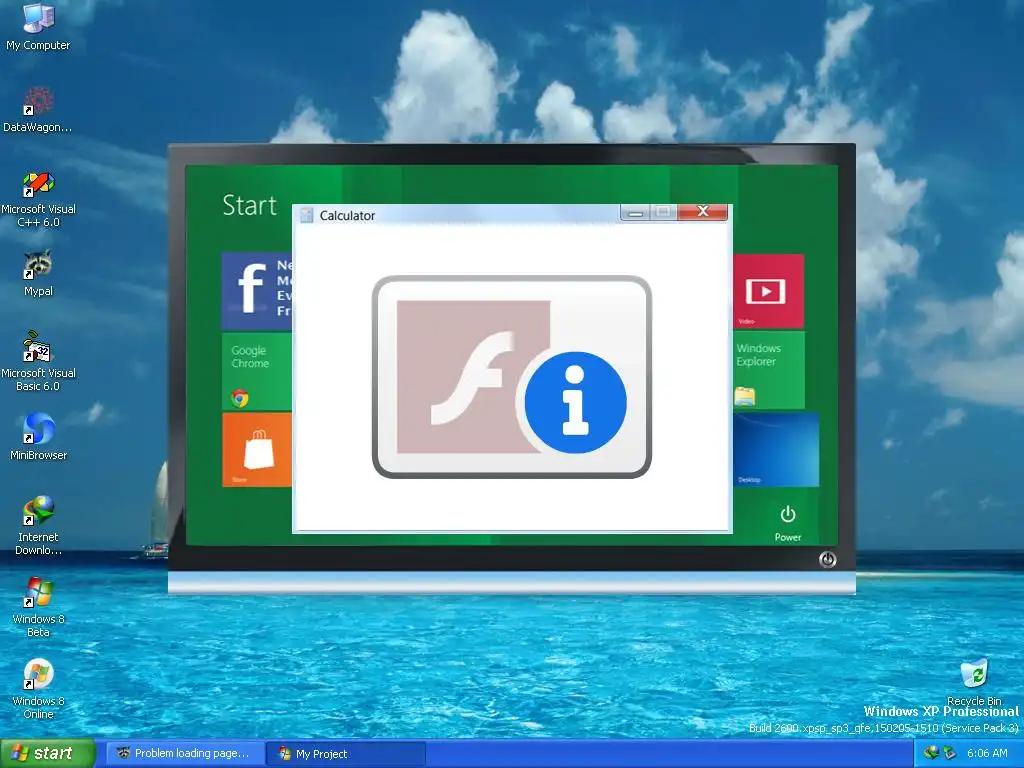Select Internet Download Manager desktop icon
Screen dimensions: 1024x768
click(38, 526)
